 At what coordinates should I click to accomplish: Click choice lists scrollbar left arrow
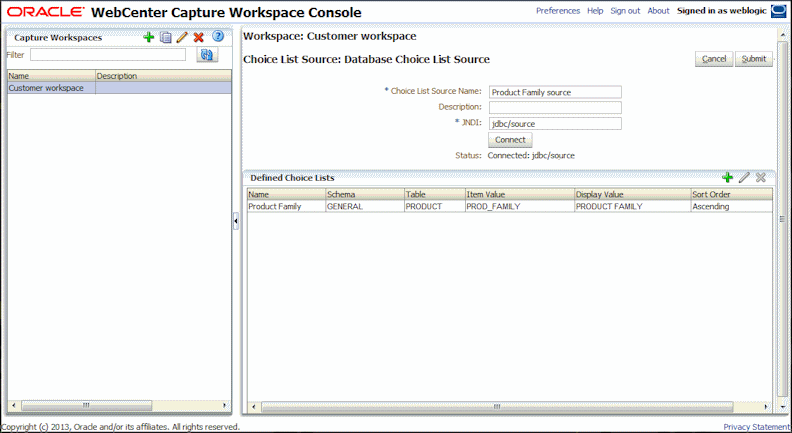253,407
